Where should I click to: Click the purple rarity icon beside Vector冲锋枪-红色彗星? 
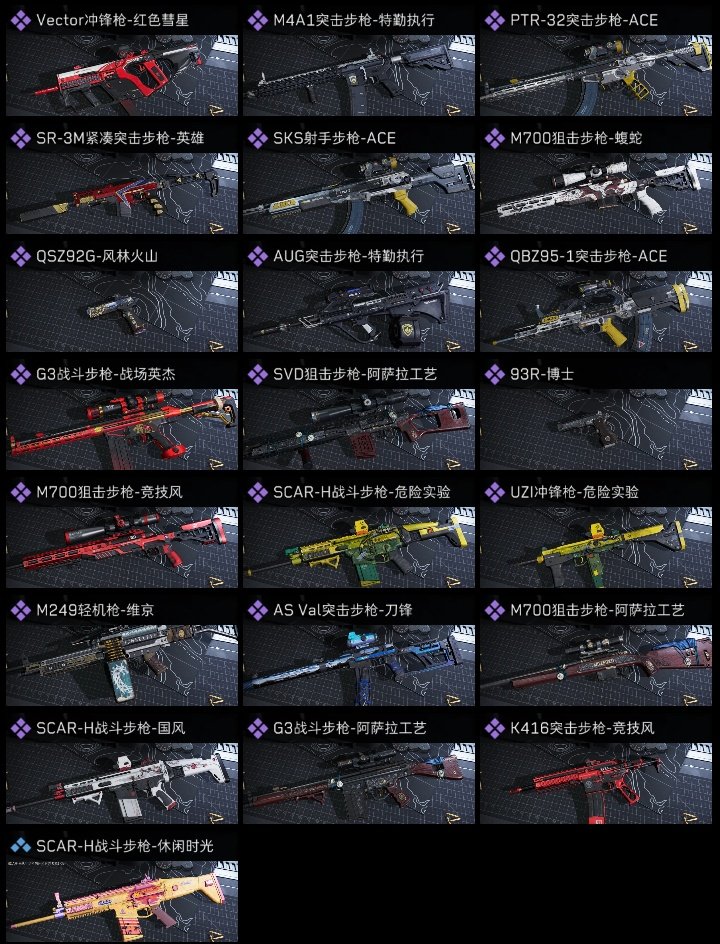tap(20, 20)
